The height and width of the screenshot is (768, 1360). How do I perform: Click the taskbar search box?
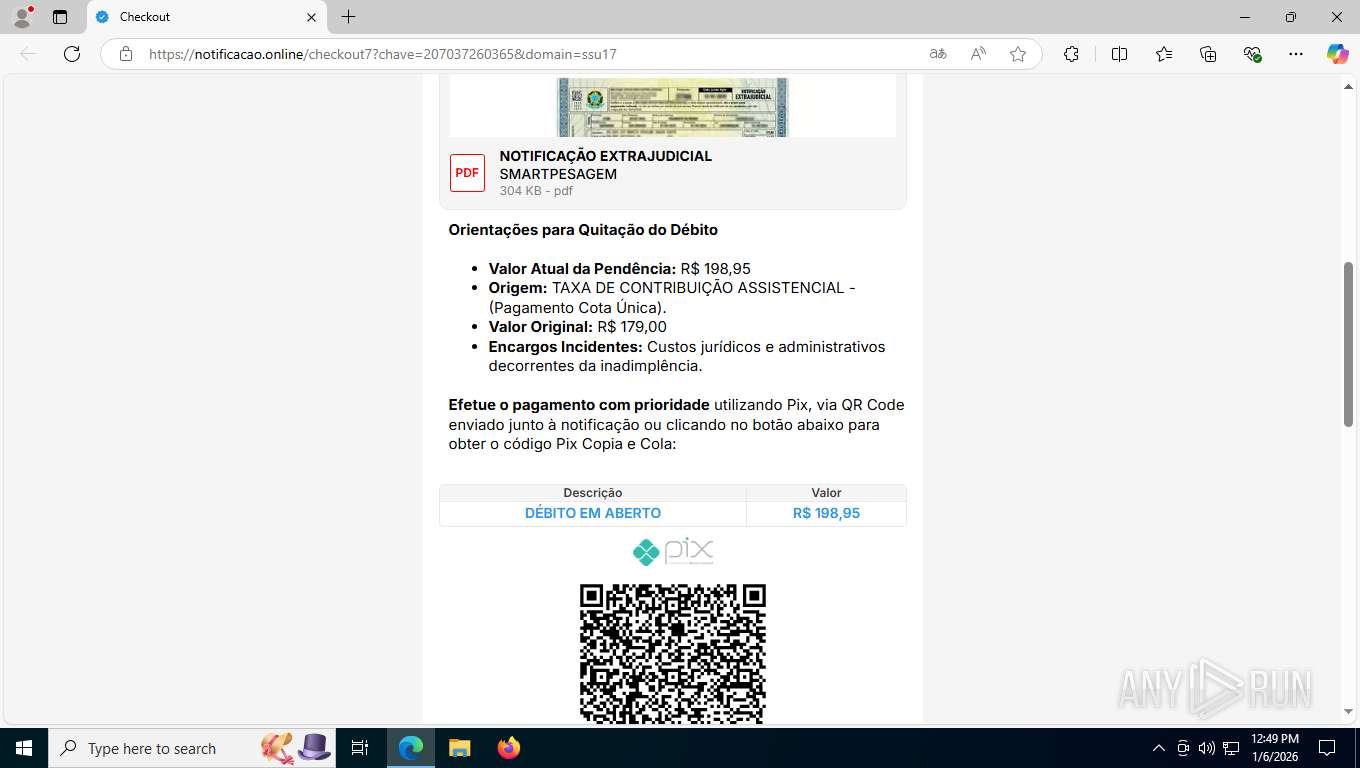click(x=193, y=748)
